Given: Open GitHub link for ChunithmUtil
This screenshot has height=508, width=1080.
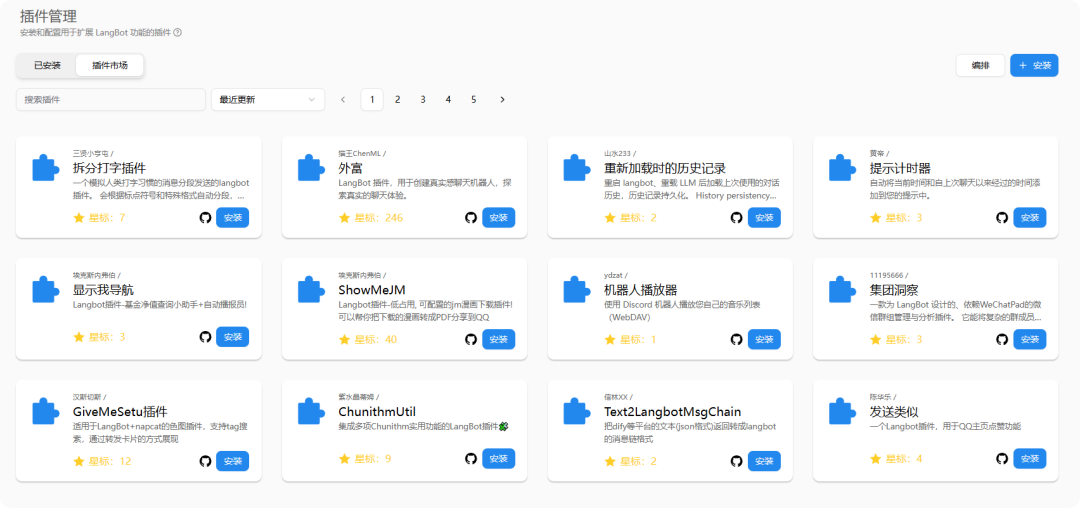Looking at the screenshot, I should tap(470, 458).
